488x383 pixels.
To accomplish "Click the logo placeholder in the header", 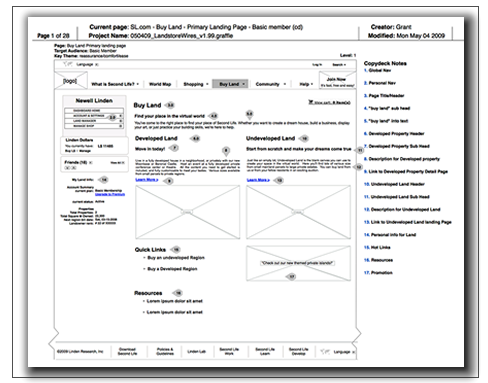I will (x=71, y=80).
